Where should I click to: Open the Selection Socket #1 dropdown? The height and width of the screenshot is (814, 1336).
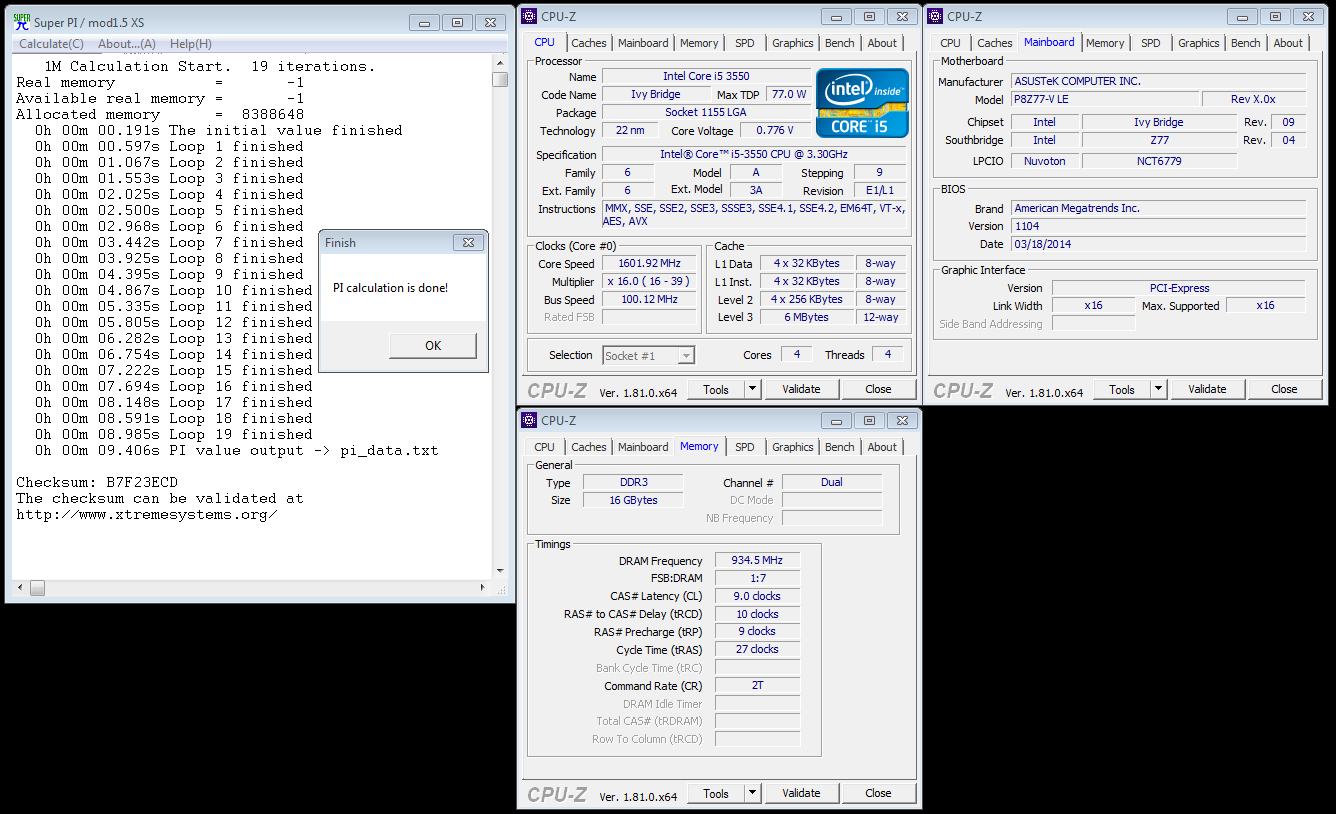[x=648, y=355]
